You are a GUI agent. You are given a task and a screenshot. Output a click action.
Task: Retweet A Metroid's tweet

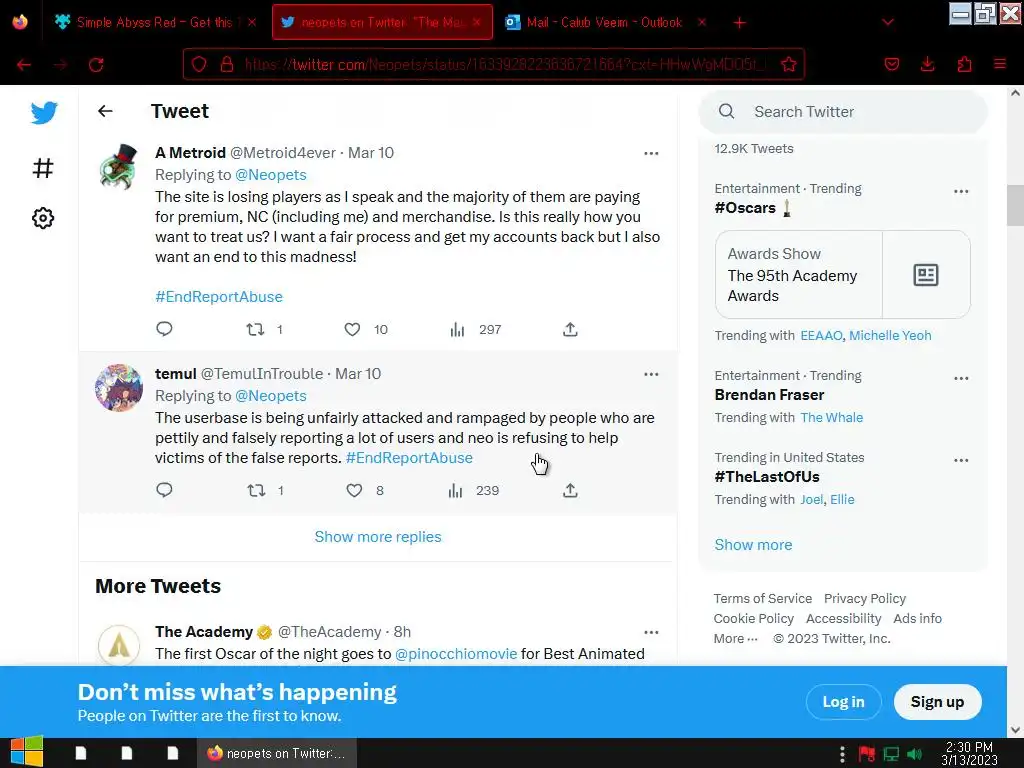pos(255,329)
